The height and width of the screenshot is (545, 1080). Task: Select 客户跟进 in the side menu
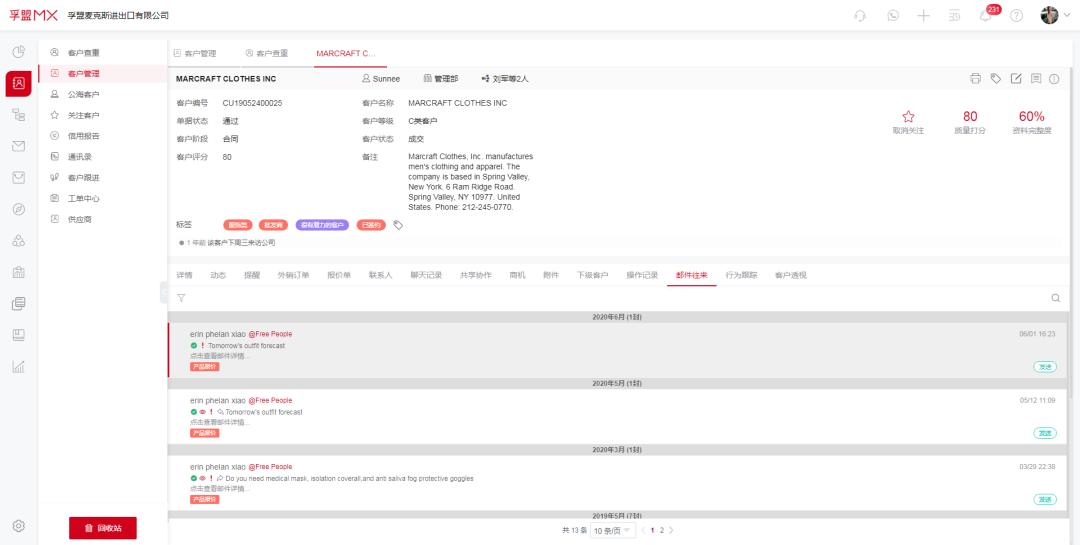click(x=103, y=178)
